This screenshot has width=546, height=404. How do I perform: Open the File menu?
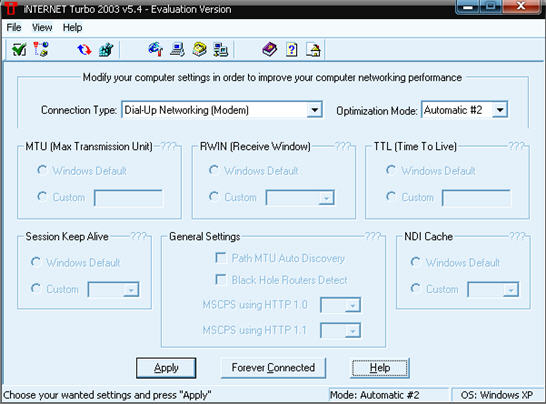pyautogui.click(x=14, y=27)
